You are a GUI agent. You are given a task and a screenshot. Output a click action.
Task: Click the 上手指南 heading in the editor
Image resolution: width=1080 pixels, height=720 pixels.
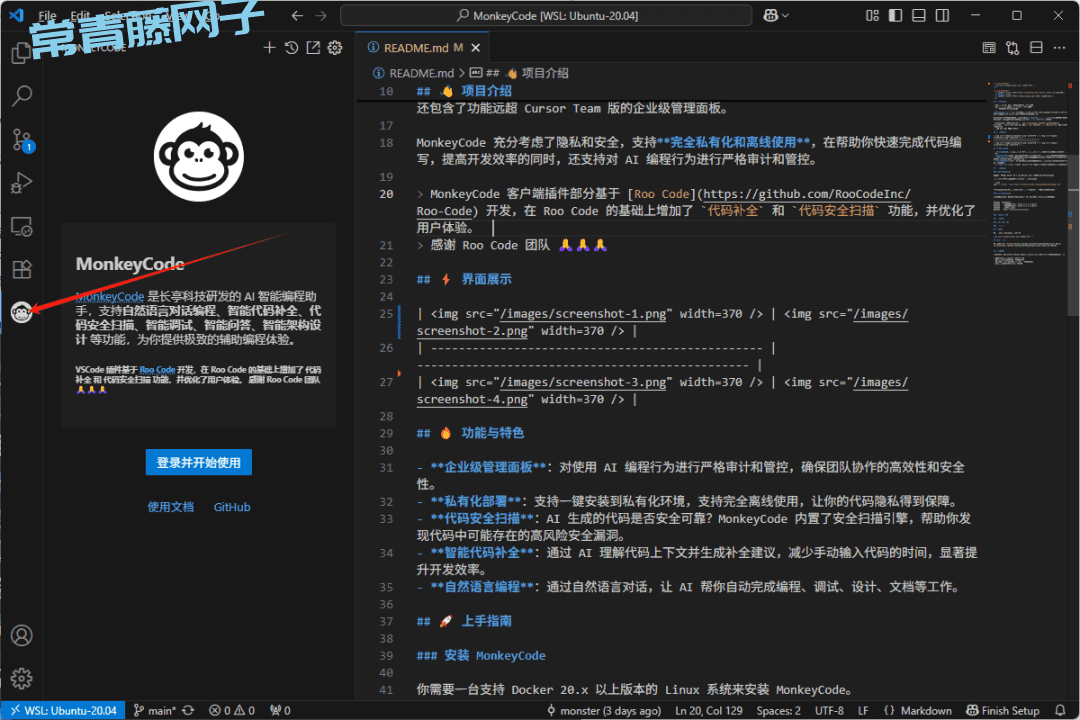click(x=486, y=621)
